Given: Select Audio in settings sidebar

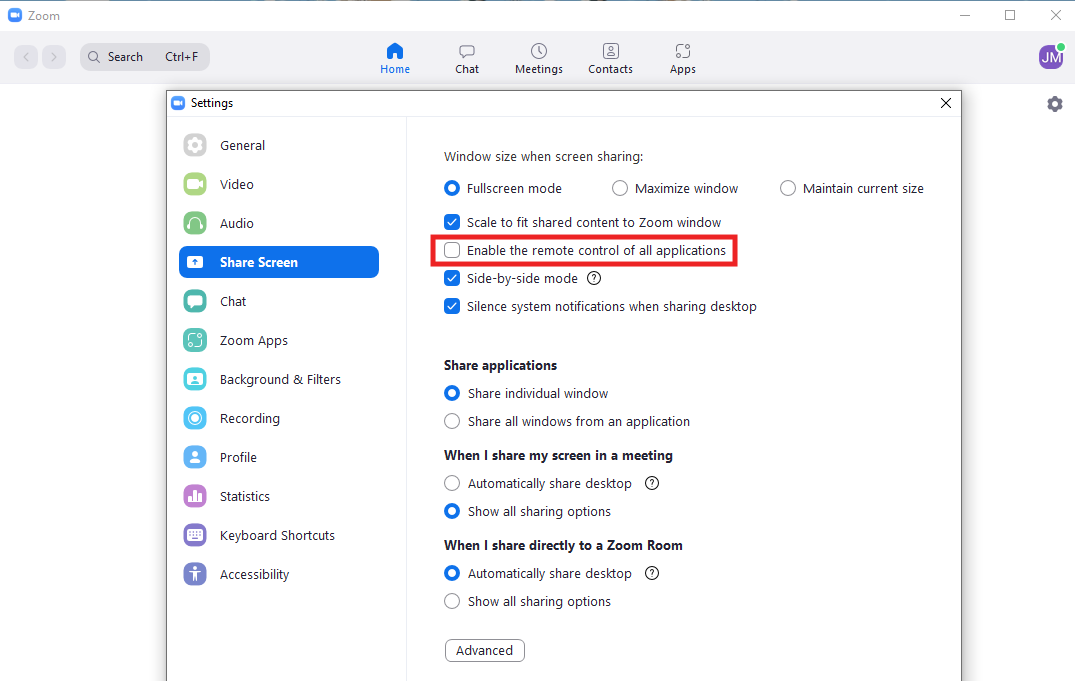Looking at the screenshot, I should pyautogui.click(x=279, y=224).
